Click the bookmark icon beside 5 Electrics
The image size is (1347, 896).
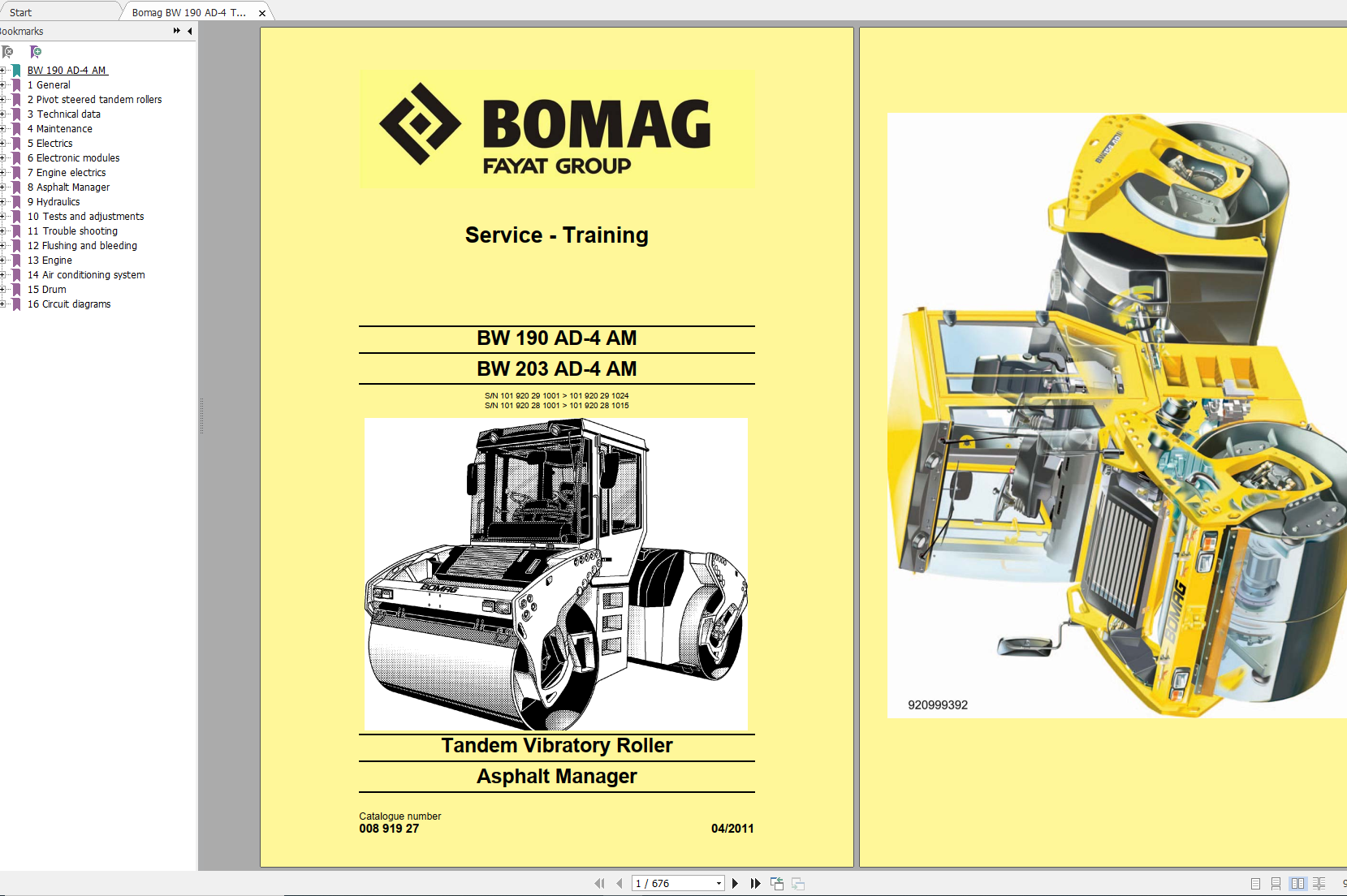point(16,144)
